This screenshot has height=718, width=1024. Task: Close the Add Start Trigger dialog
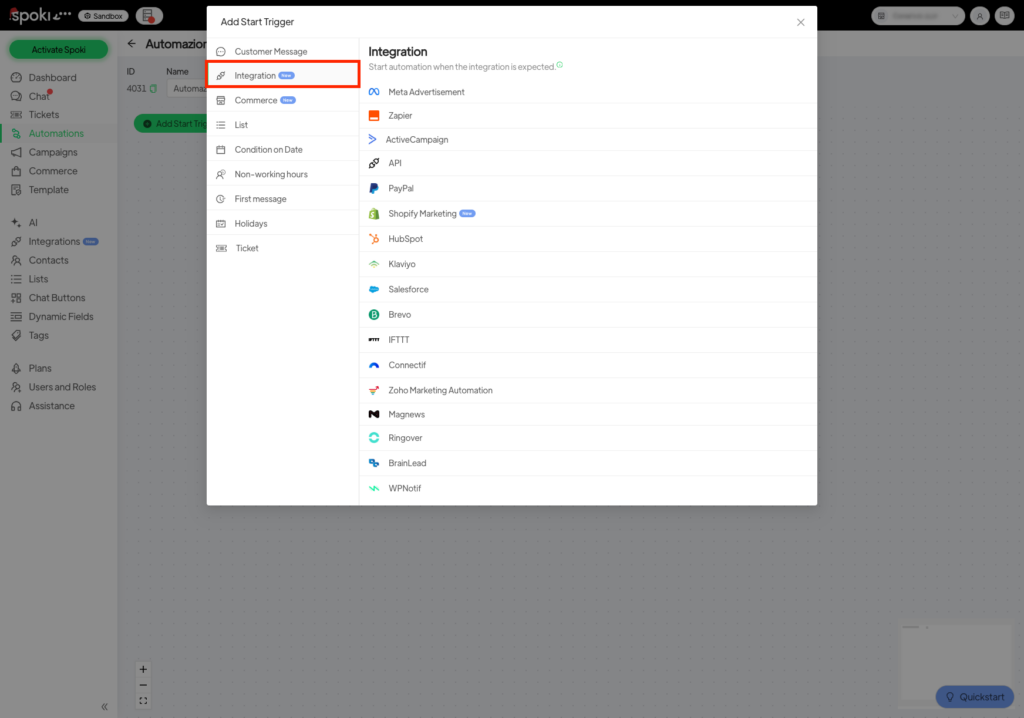[x=800, y=22]
